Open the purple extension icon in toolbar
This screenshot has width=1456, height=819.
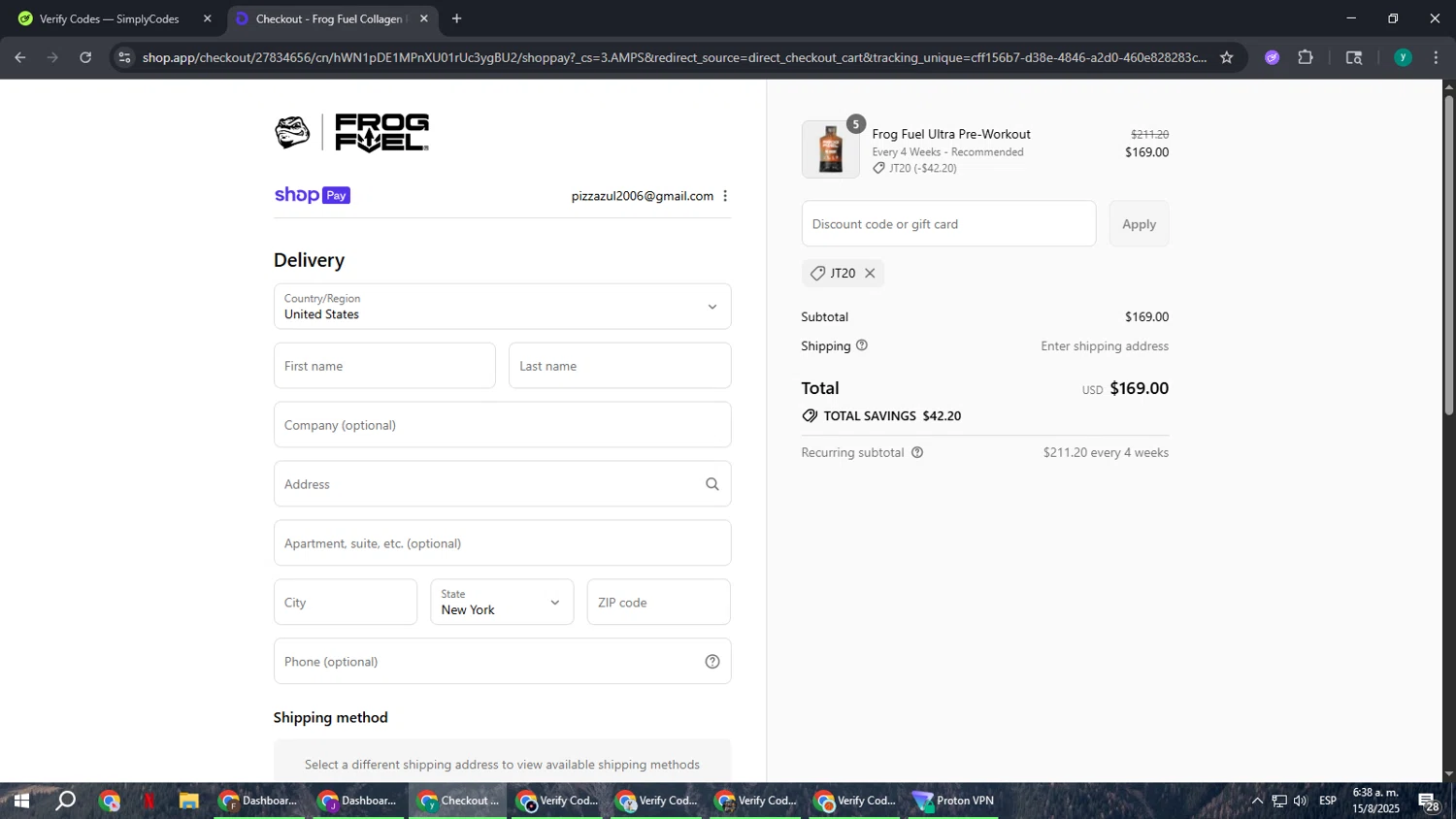pos(1273,57)
